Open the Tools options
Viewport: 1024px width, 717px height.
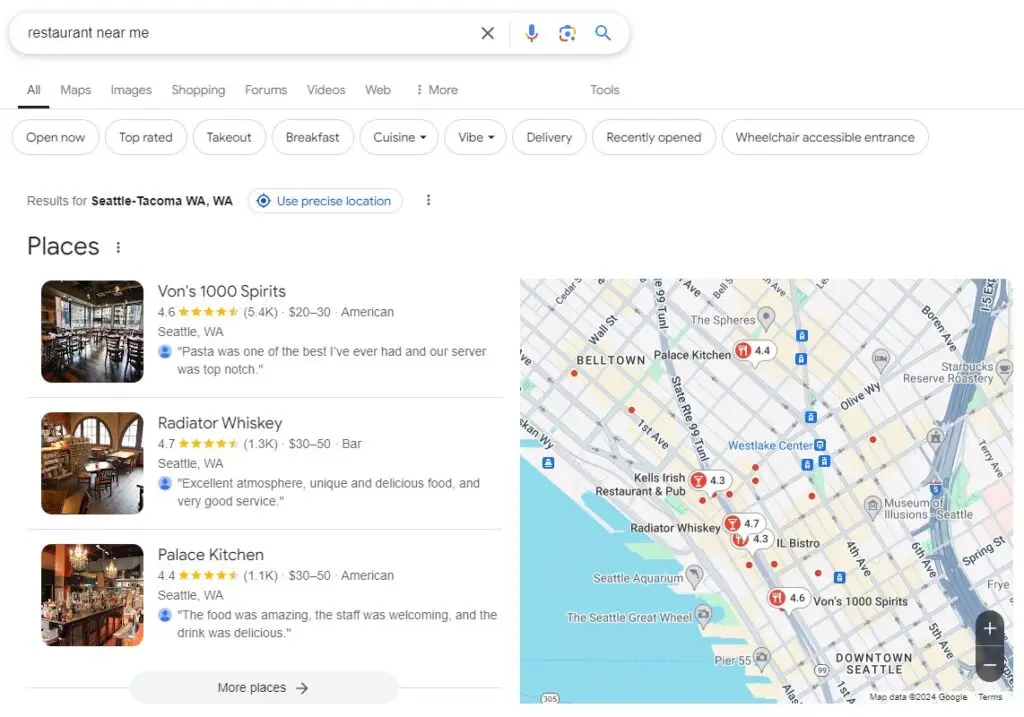[605, 90]
